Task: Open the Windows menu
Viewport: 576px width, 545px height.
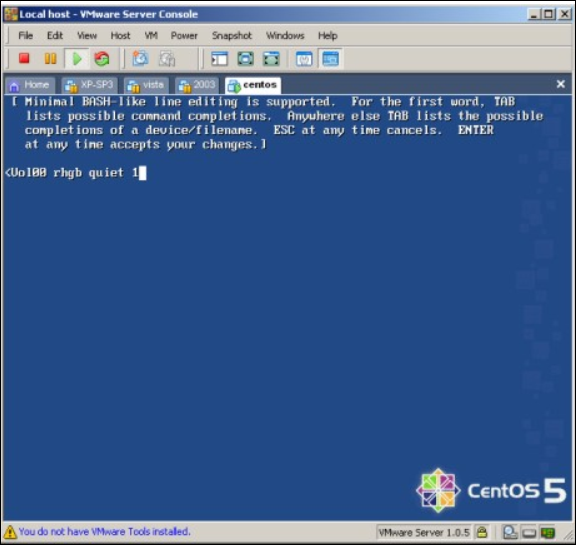Action: point(285,36)
